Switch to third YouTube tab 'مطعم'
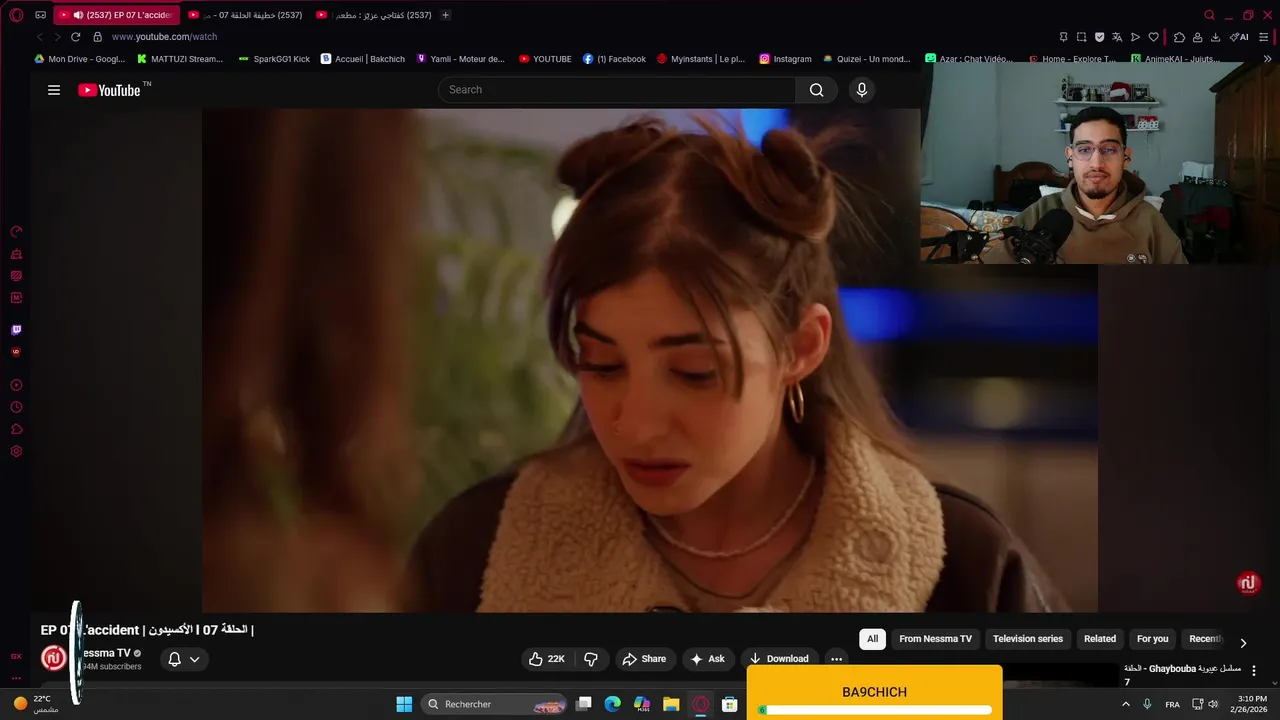The height and width of the screenshot is (720, 1280). 373,15
